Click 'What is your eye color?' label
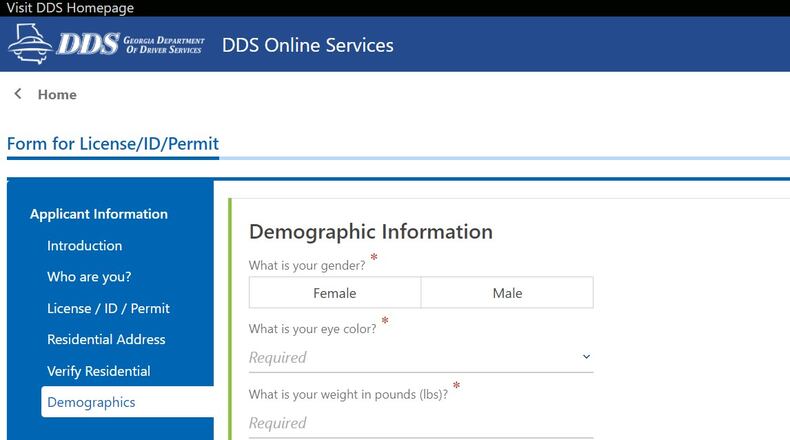This screenshot has height=440, width=790. coord(312,329)
